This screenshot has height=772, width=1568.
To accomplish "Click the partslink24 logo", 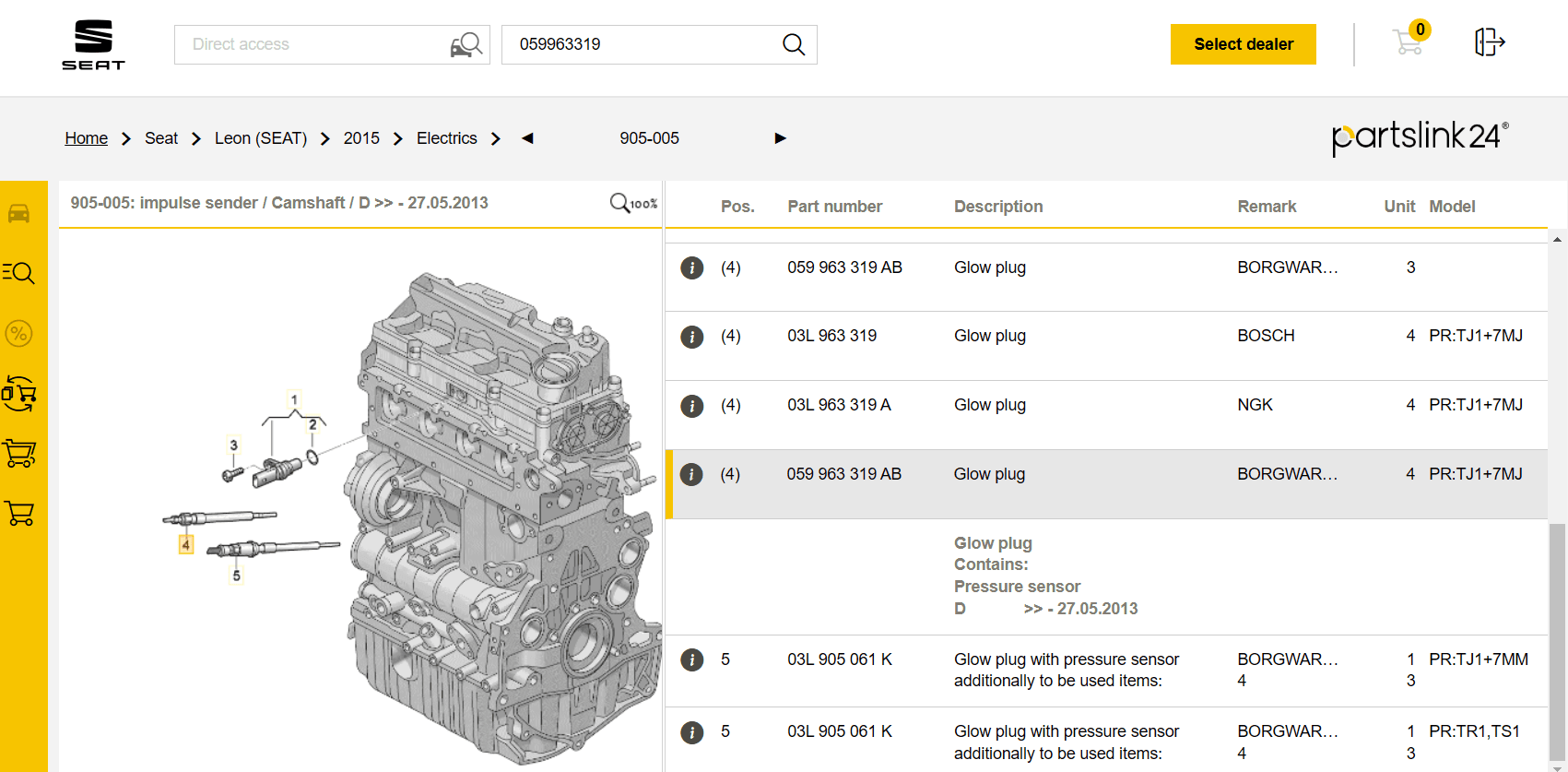I will coord(1420,138).
